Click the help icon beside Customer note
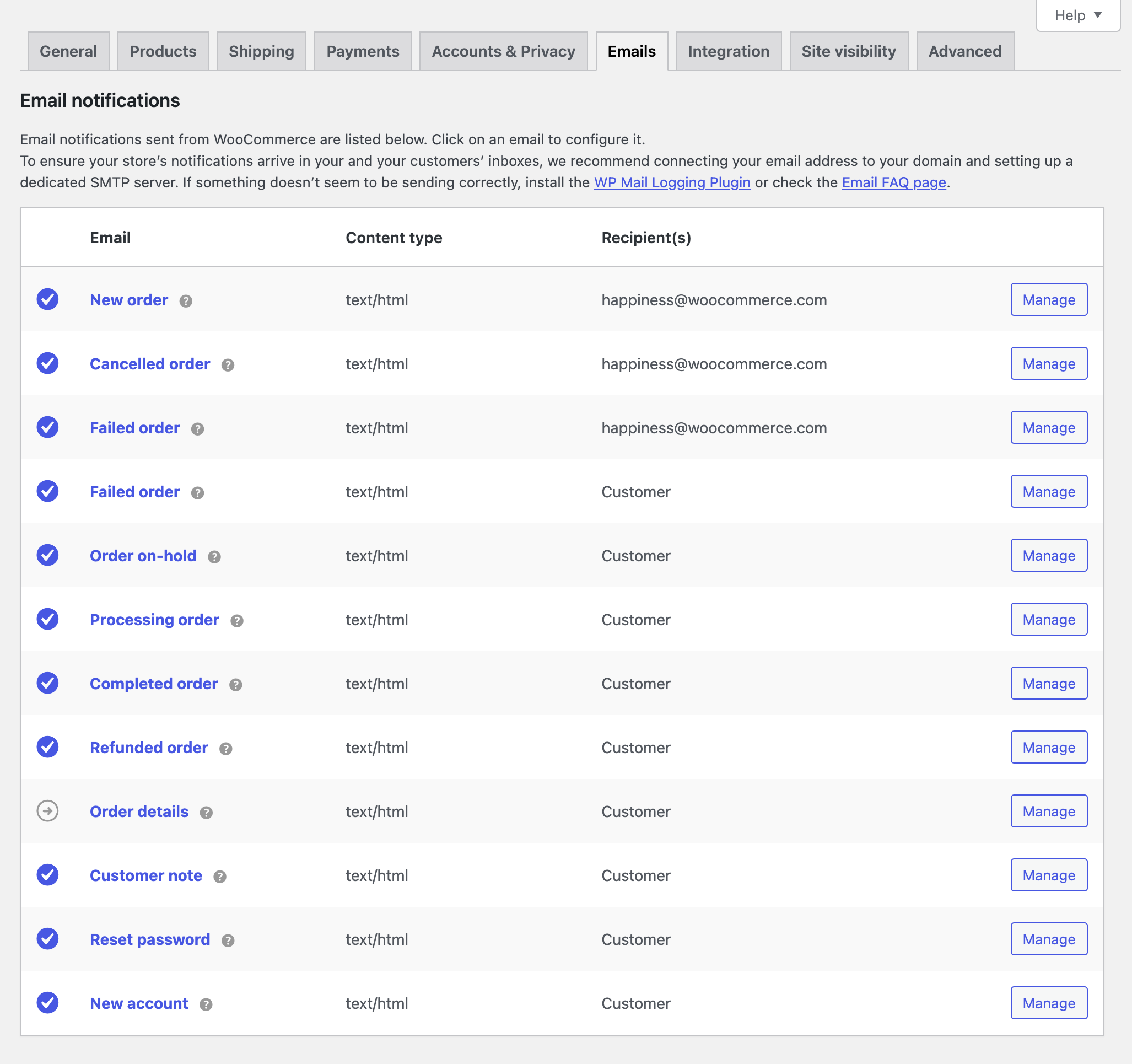 click(x=220, y=877)
